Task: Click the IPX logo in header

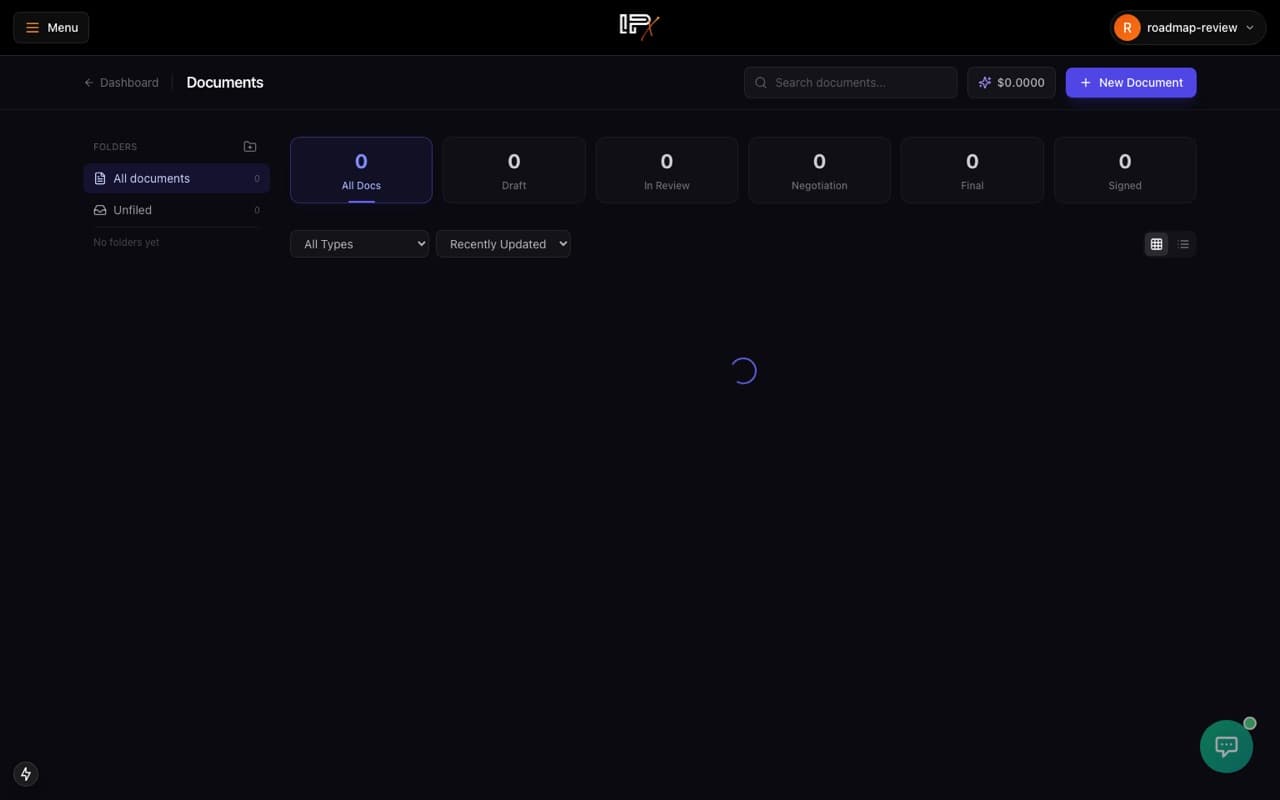Action: point(639,27)
